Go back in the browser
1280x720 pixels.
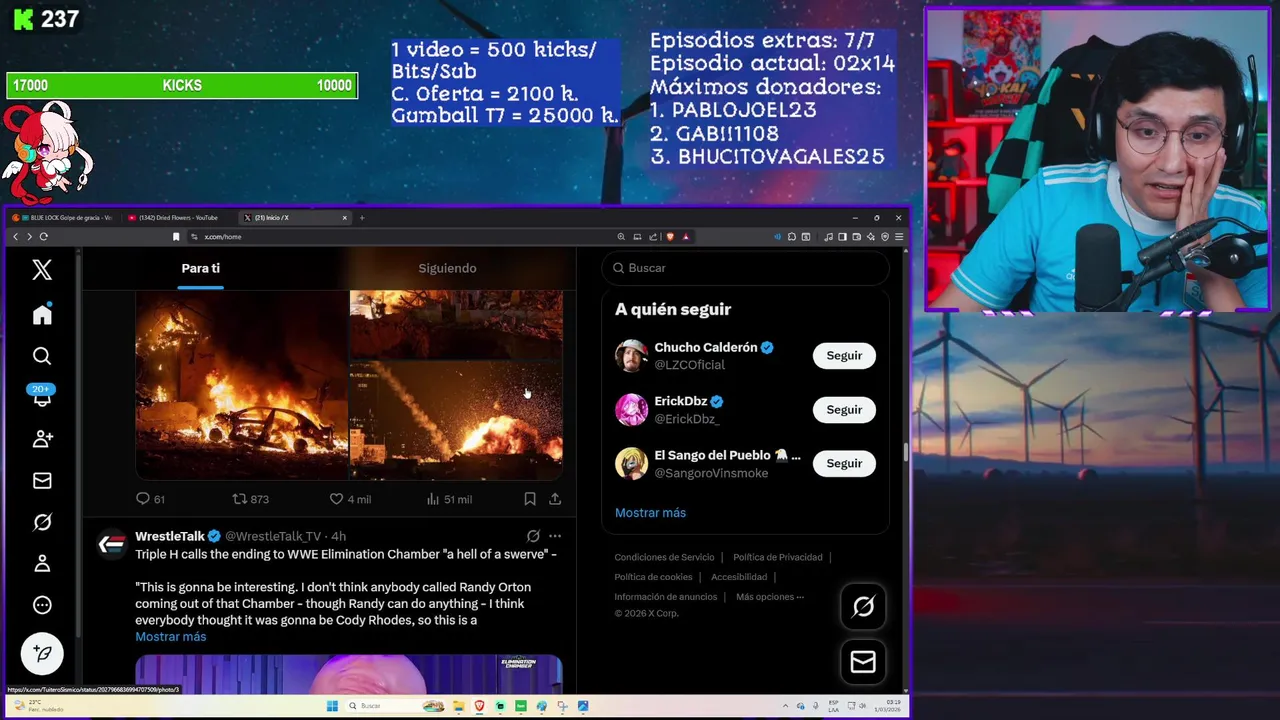click(x=15, y=237)
